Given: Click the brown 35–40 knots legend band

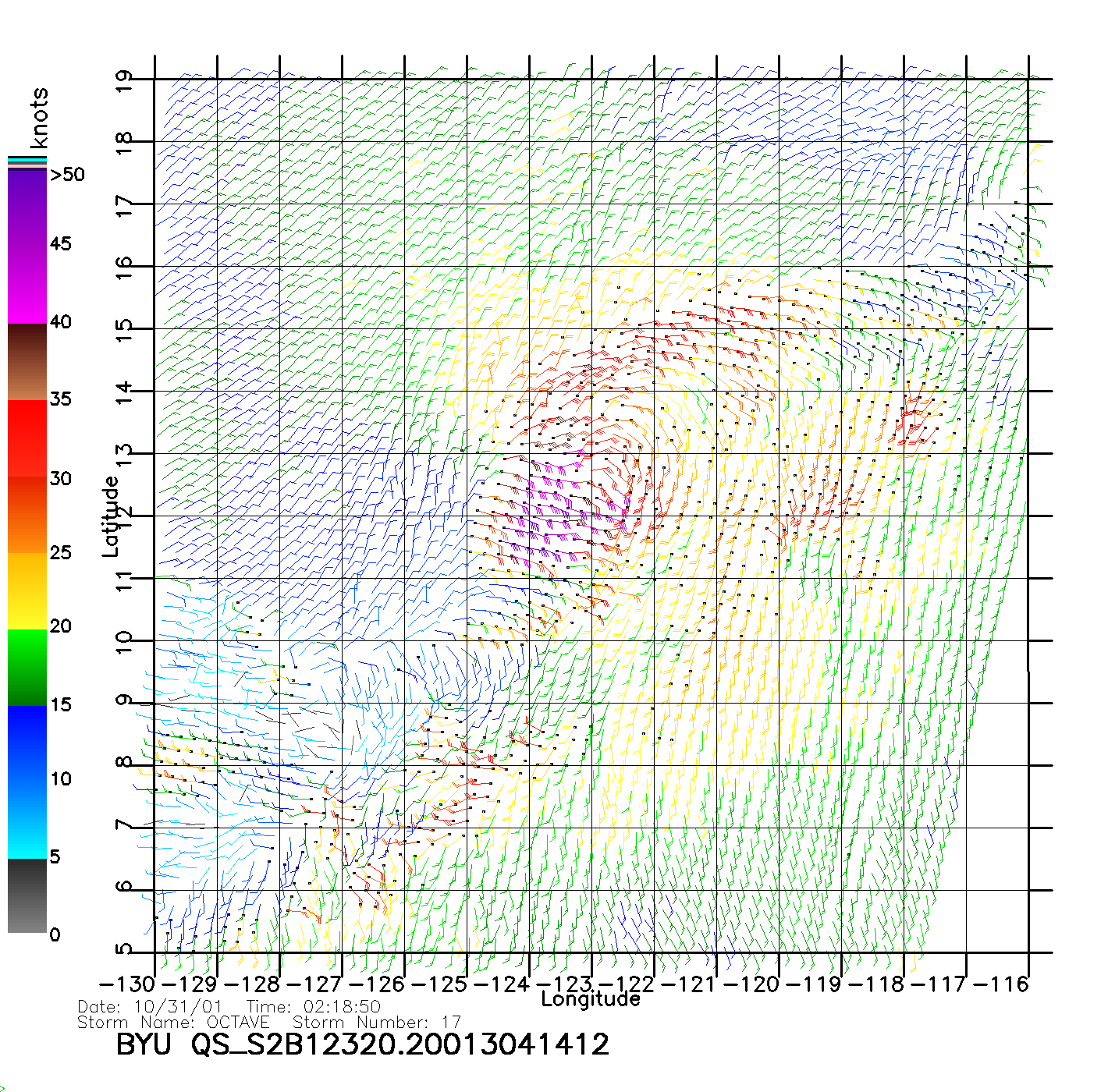Looking at the screenshot, I should [x=27, y=362].
